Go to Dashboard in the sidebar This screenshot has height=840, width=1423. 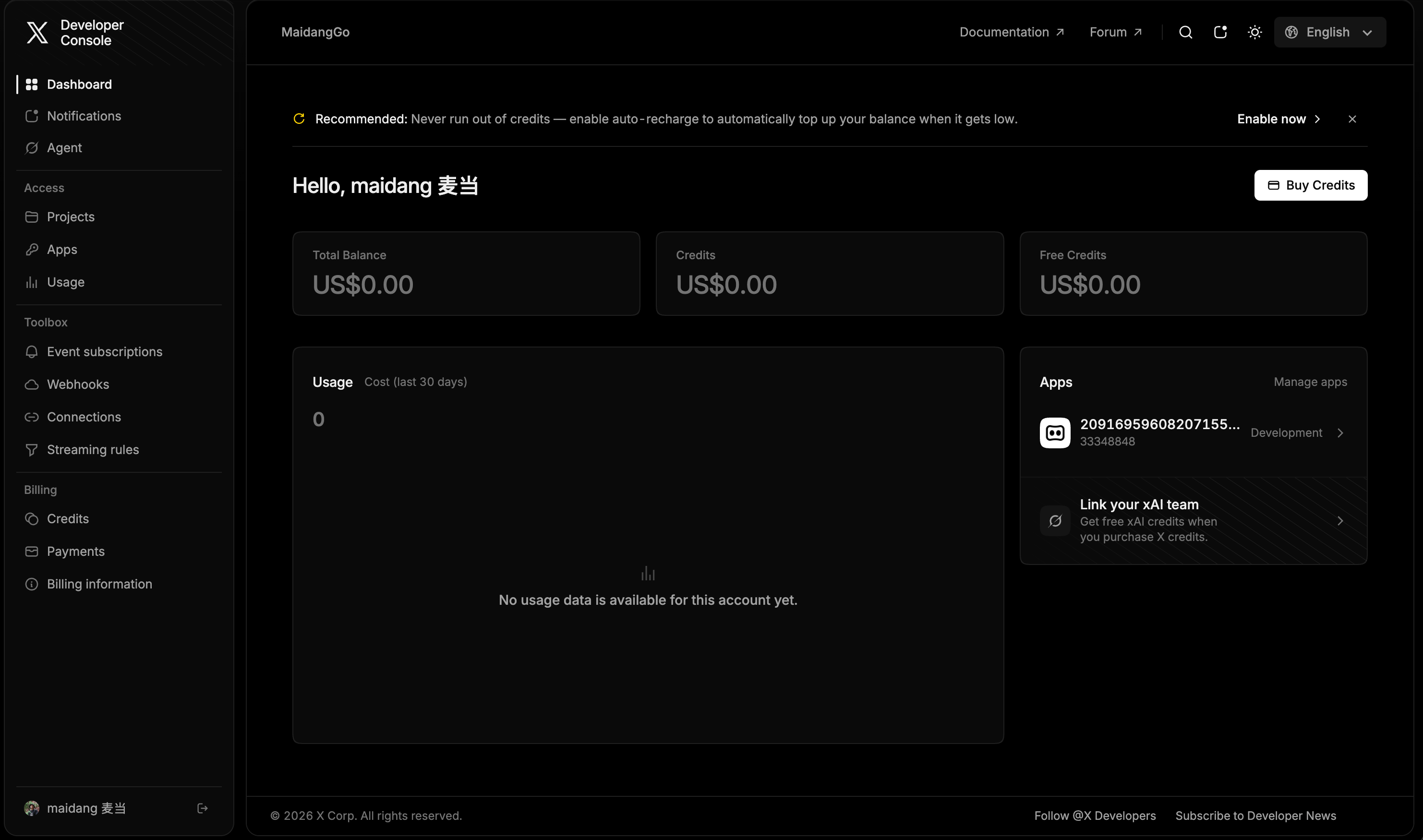tap(119, 84)
